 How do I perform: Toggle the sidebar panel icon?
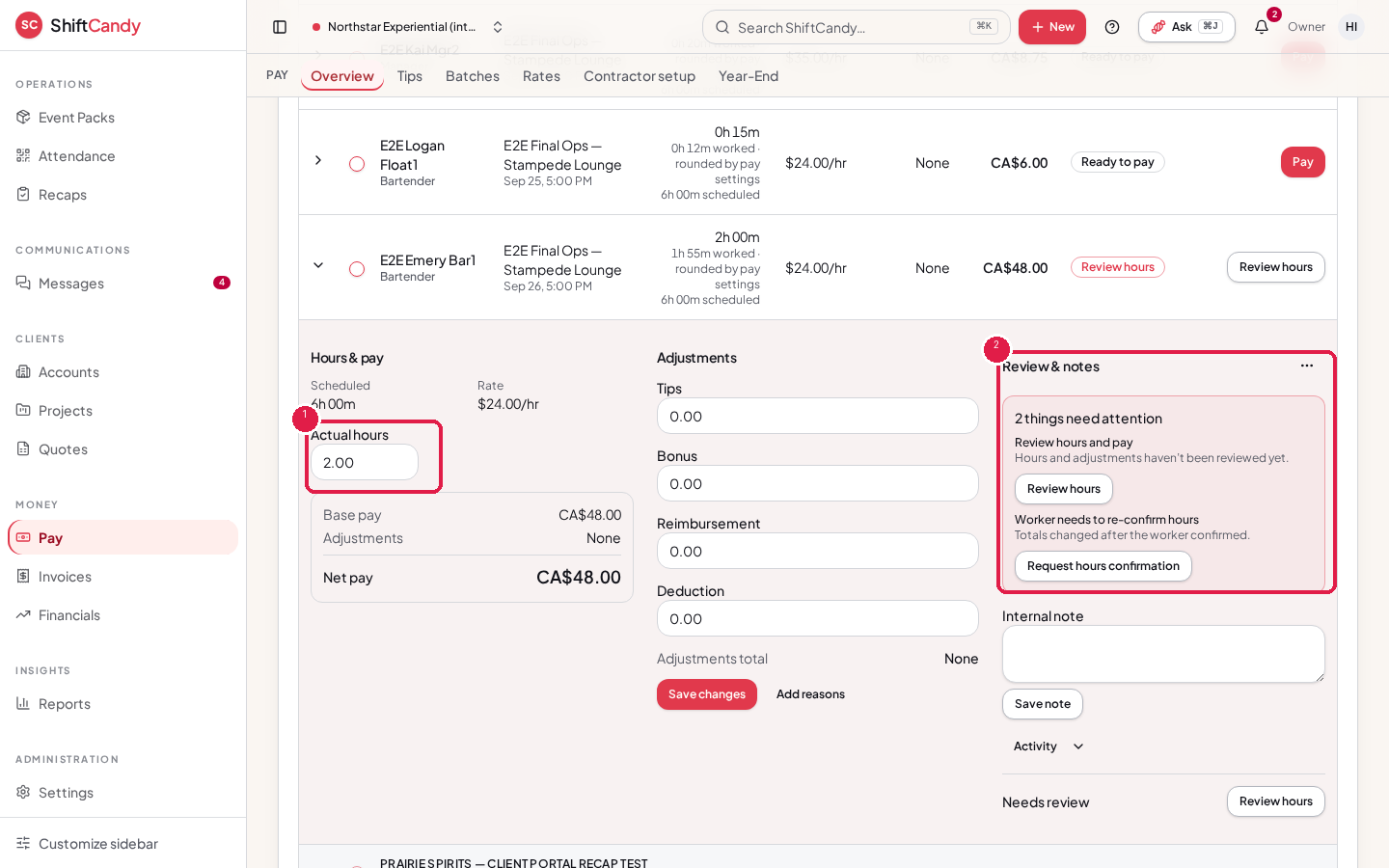click(280, 27)
